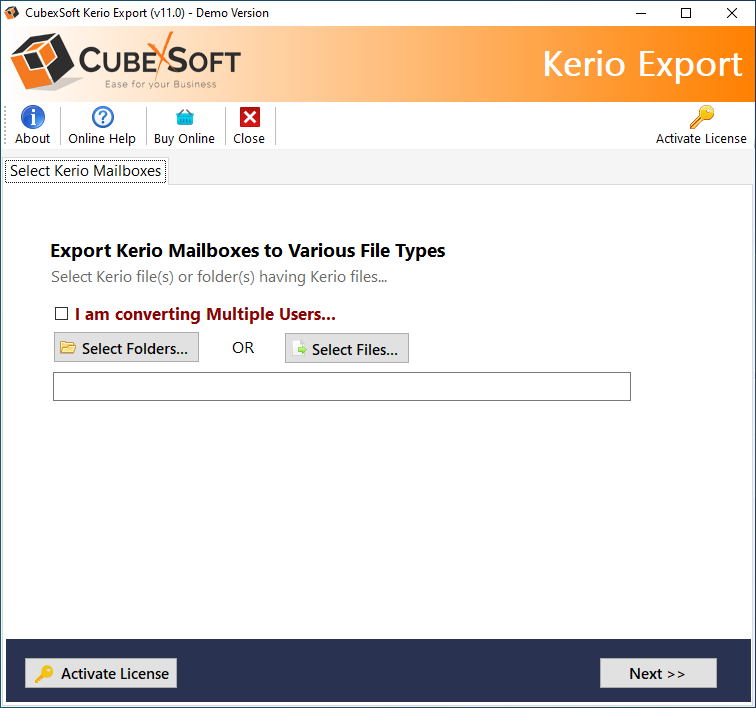Click the CubexSoft logo in the header
The image size is (756, 708).
point(126,62)
